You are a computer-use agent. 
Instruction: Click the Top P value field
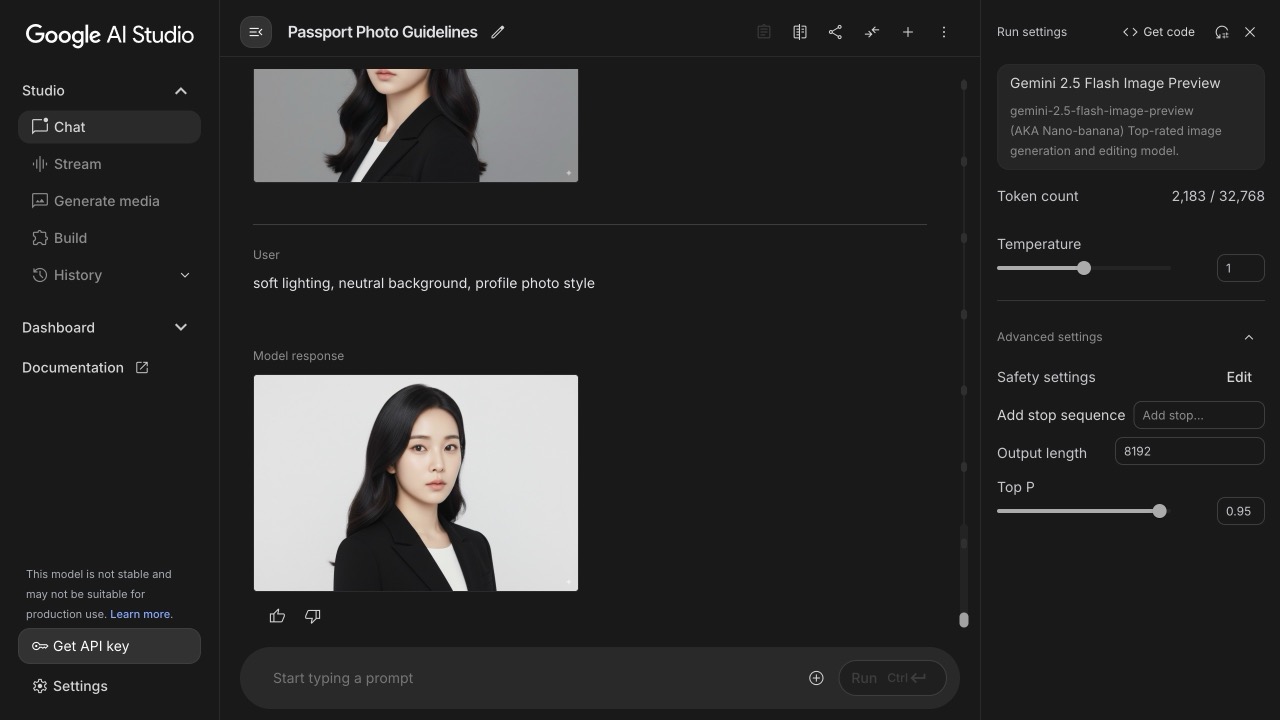(x=1241, y=511)
